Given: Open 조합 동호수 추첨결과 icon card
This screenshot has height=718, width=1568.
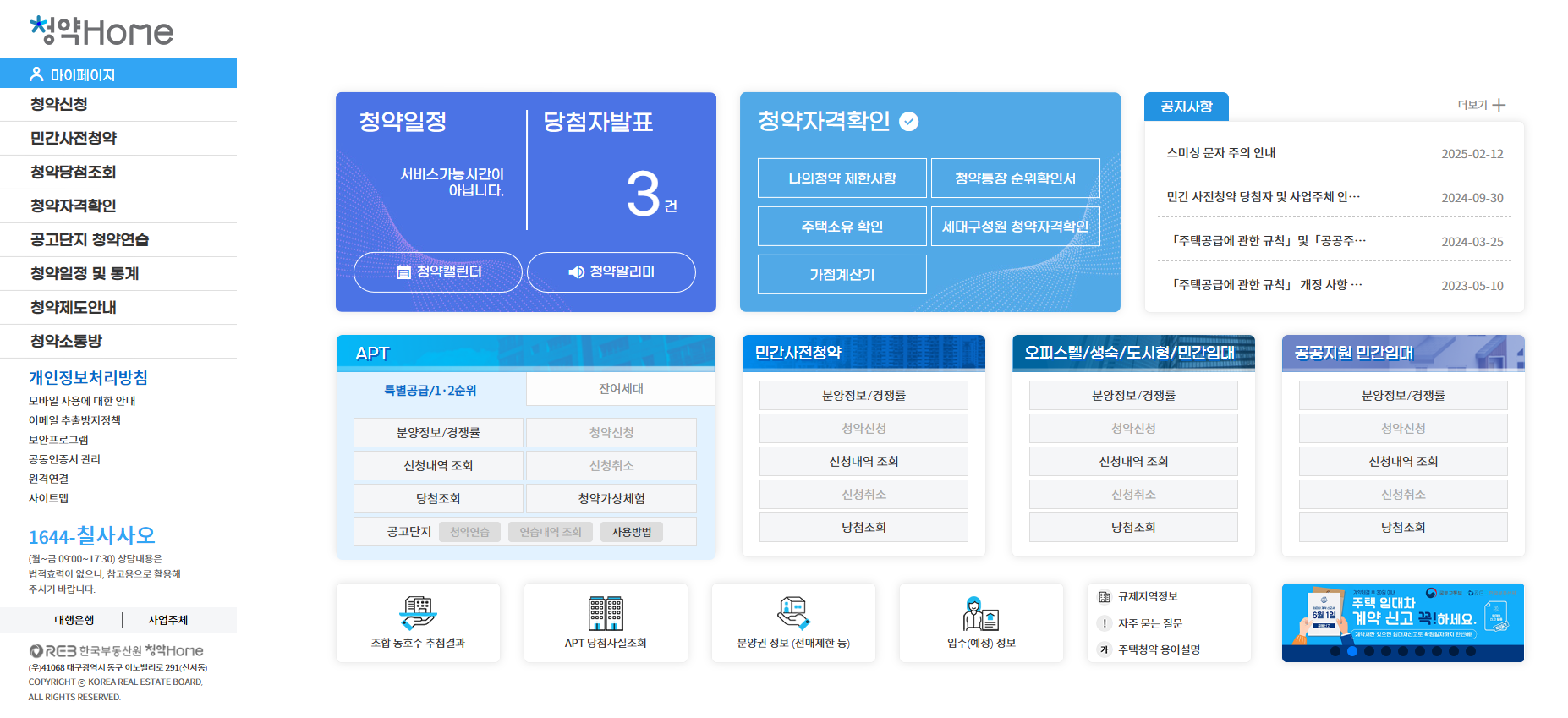Looking at the screenshot, I should pos(418,622).
